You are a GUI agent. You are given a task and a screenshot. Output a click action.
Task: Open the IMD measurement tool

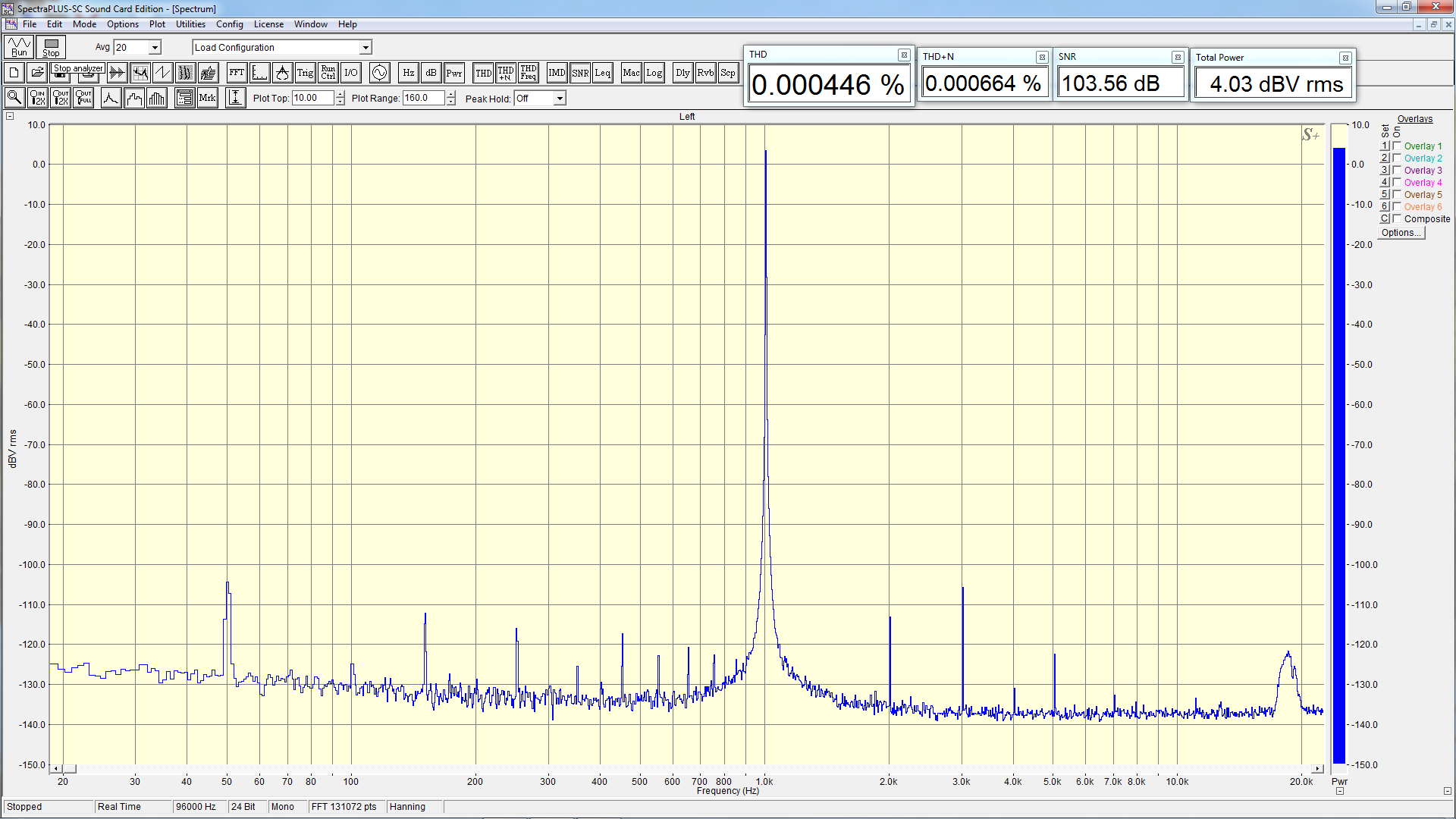tap(557, 74)
